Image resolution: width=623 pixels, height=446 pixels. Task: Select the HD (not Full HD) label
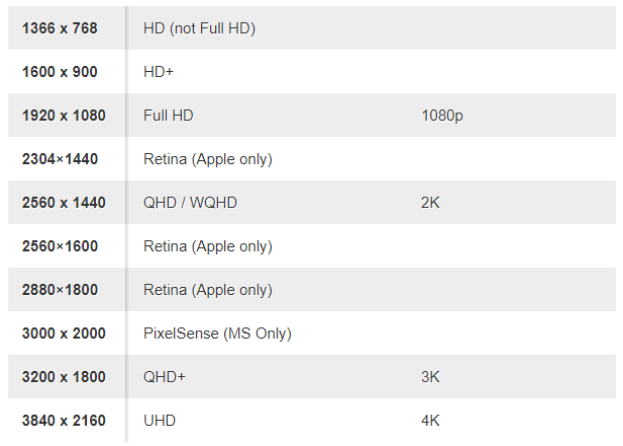pyautogui.click(x=199, y=28)
